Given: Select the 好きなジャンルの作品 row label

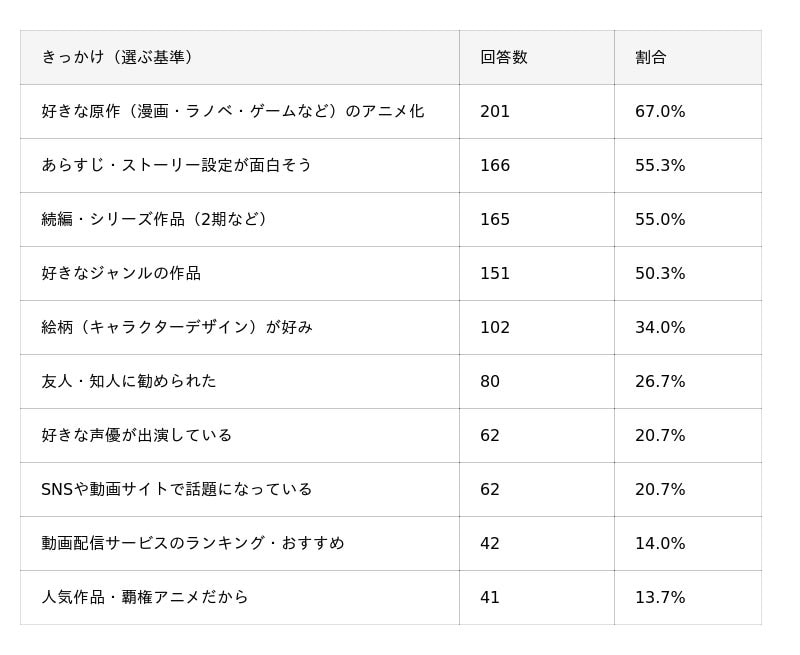Looking at the screenshot, I should click(121, 273).
